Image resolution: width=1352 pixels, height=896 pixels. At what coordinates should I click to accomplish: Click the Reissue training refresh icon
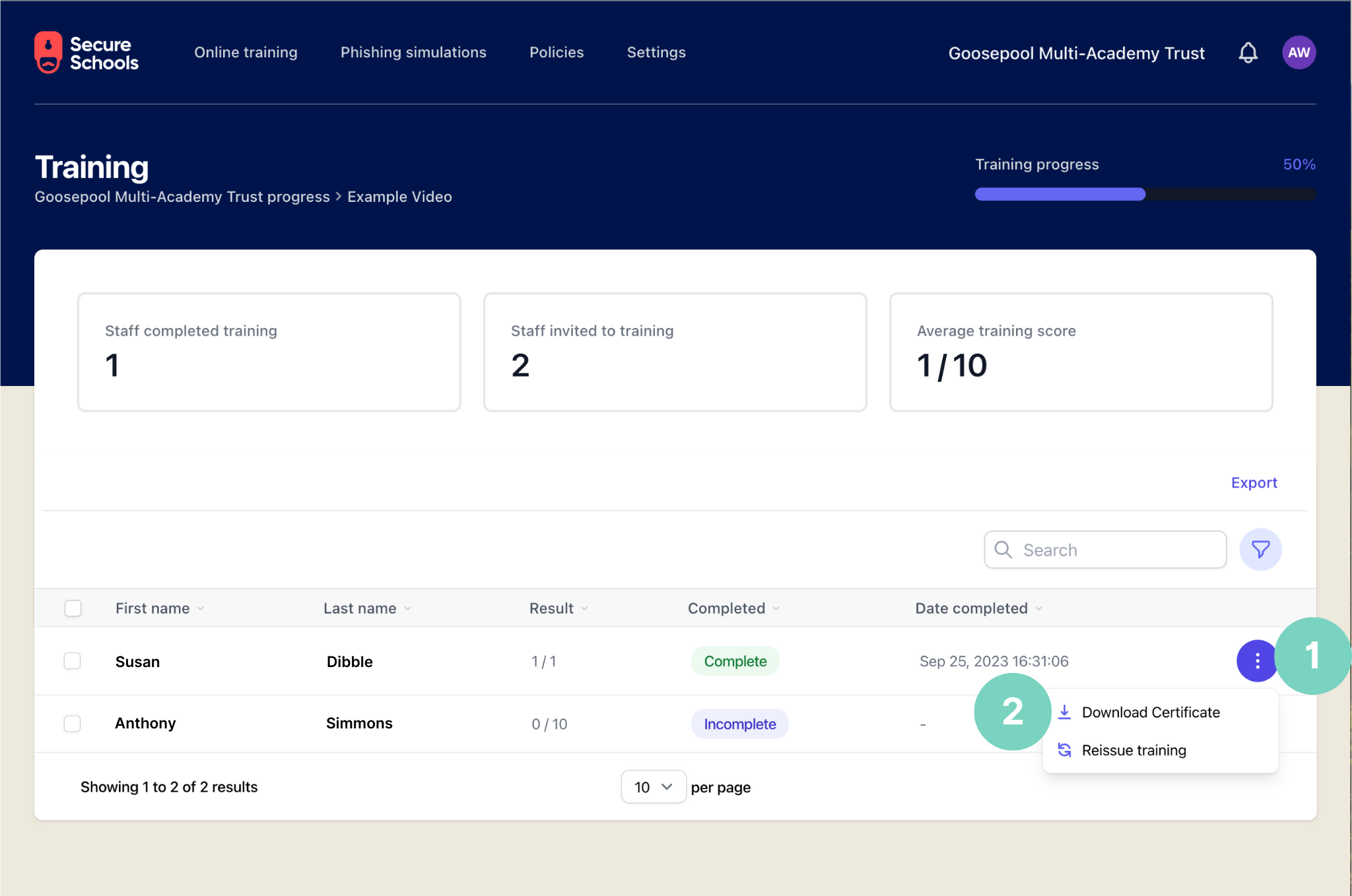tap(1064, 750)
